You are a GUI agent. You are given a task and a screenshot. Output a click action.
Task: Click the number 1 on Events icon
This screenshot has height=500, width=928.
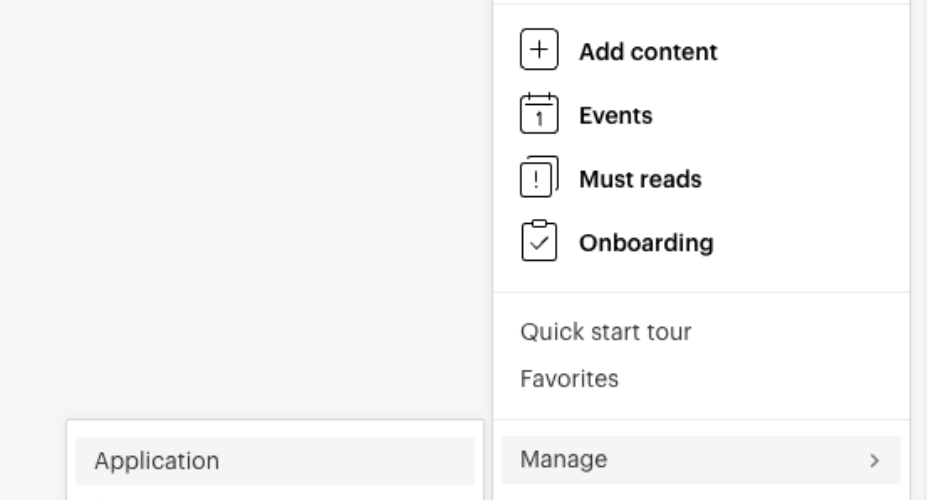pyautogui.click(x=539, y=120)
